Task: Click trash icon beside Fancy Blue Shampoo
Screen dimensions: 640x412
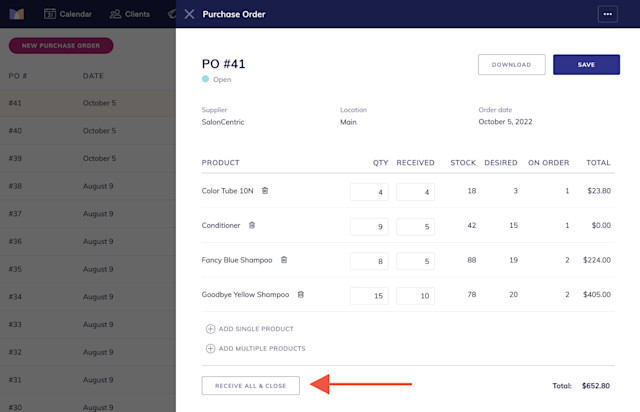Action: coord(284,260)
